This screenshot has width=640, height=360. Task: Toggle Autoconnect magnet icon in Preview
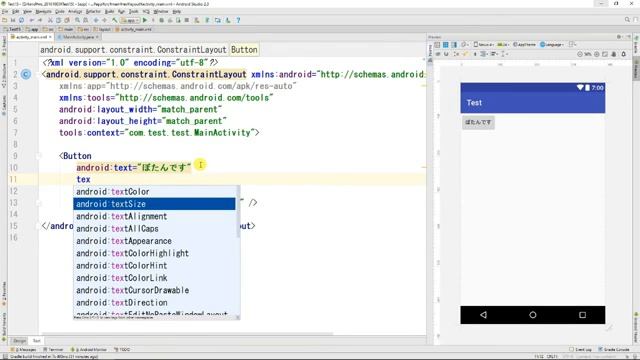[446, 54]
